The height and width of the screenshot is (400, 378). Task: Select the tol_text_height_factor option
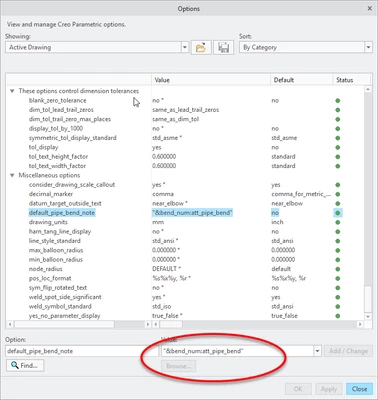point(58,157)
